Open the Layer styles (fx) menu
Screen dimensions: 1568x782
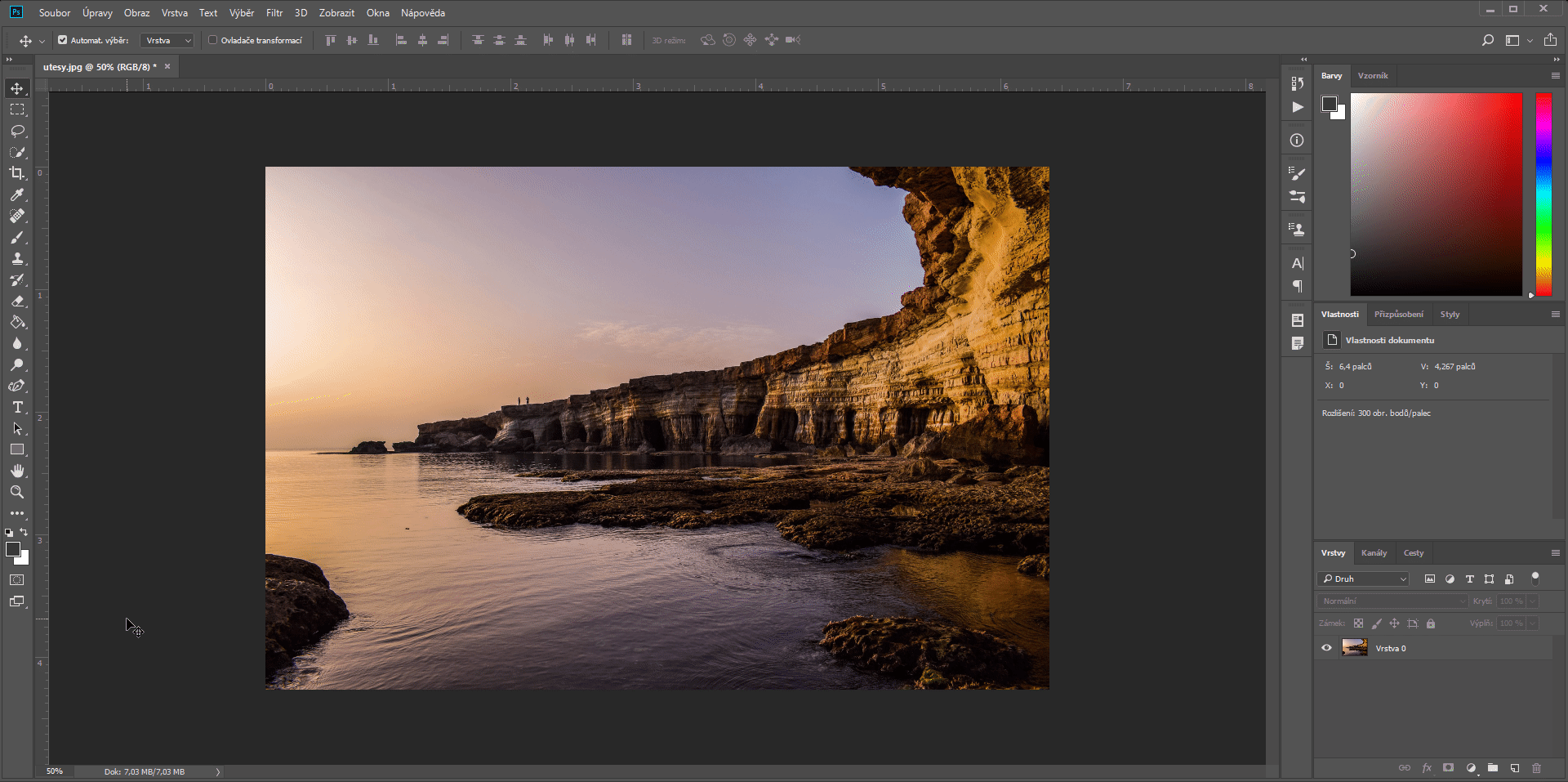pos(1428,768)
